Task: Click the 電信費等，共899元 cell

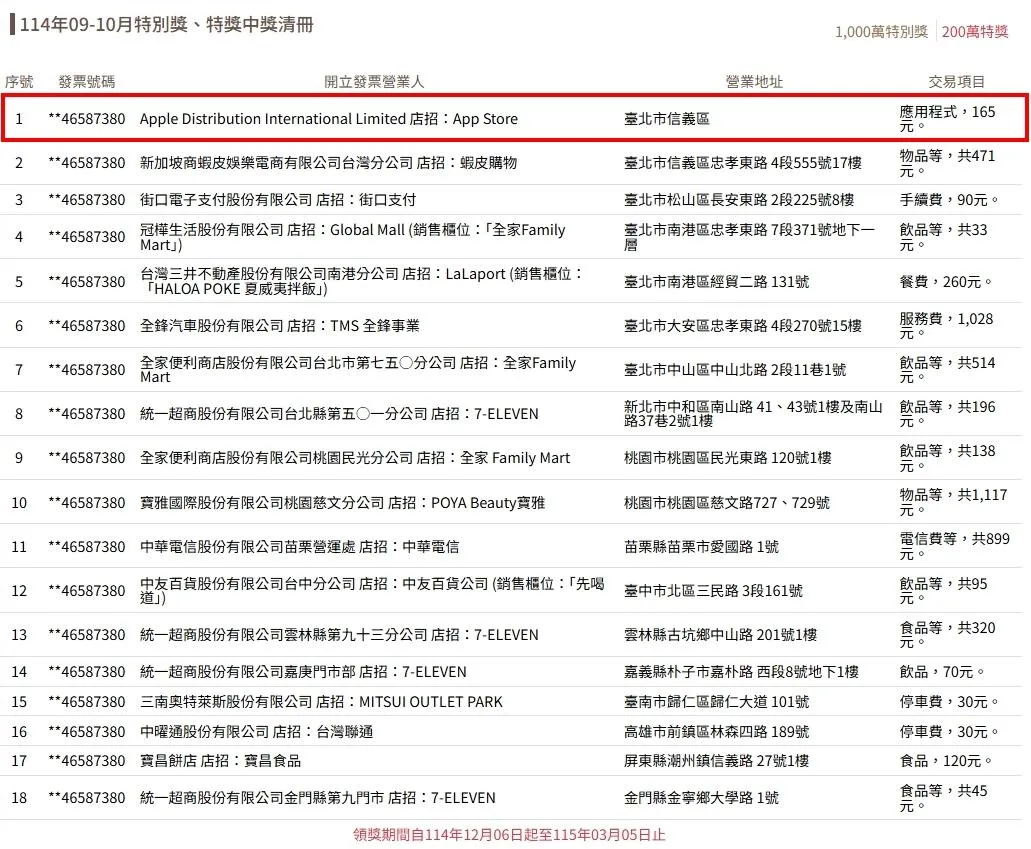Action: pos(955,546)
